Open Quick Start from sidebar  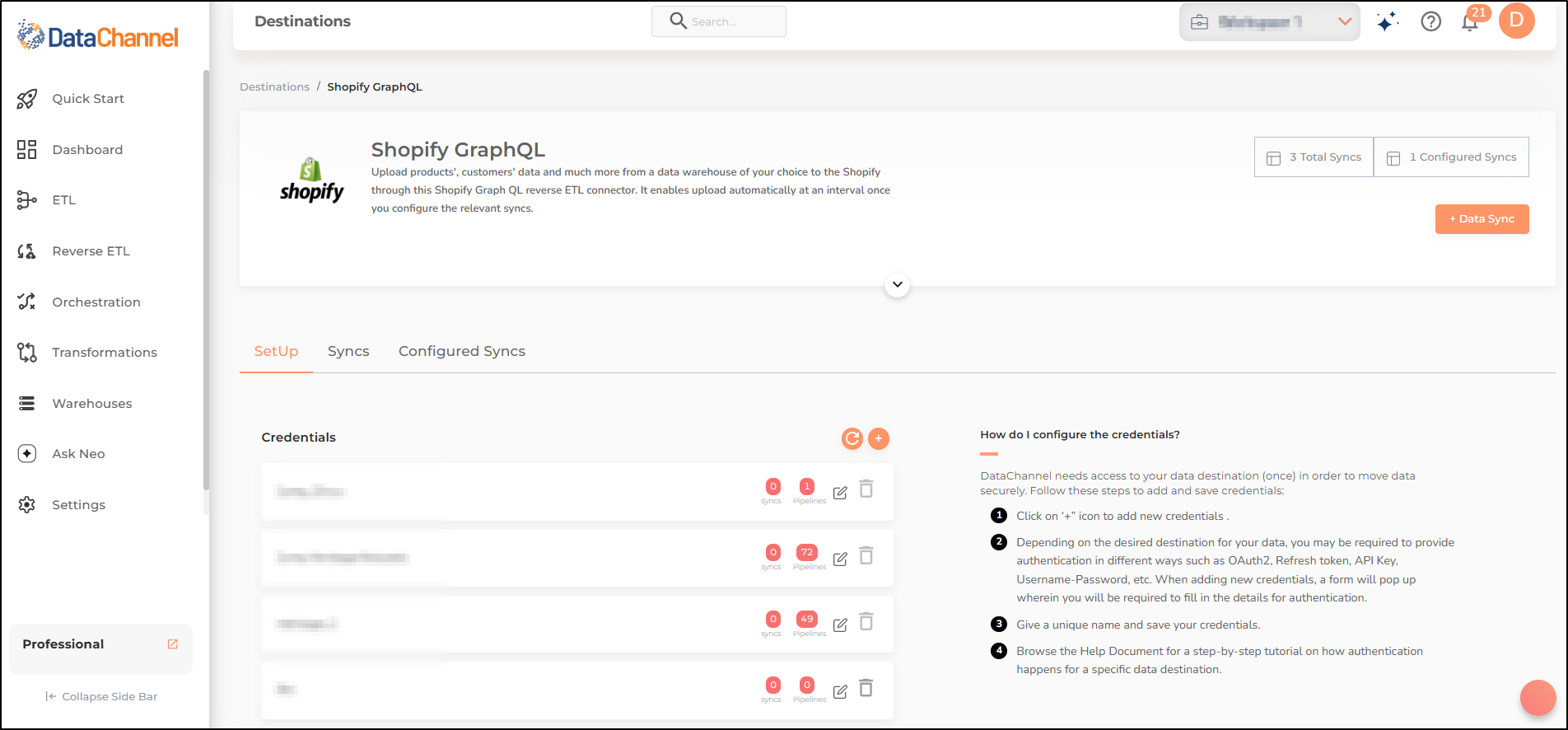click(88, 99)
